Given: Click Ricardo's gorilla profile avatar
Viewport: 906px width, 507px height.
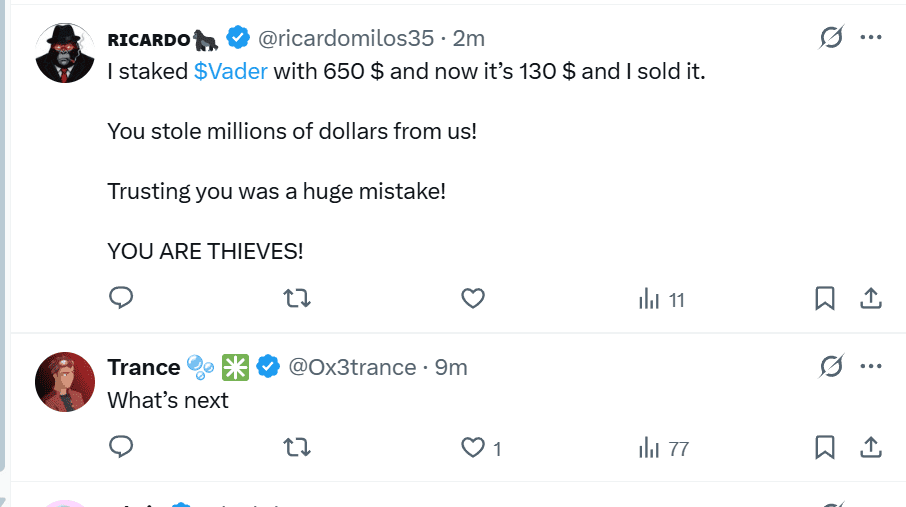Looking at the screenshot, I should point(65,52).
